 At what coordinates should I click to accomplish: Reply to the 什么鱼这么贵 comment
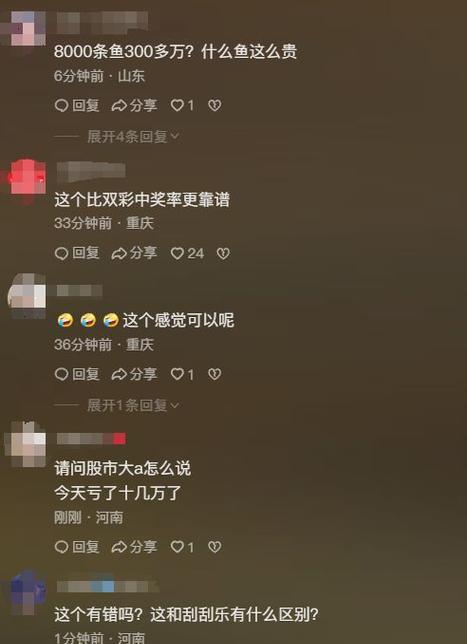click(77, 106)
